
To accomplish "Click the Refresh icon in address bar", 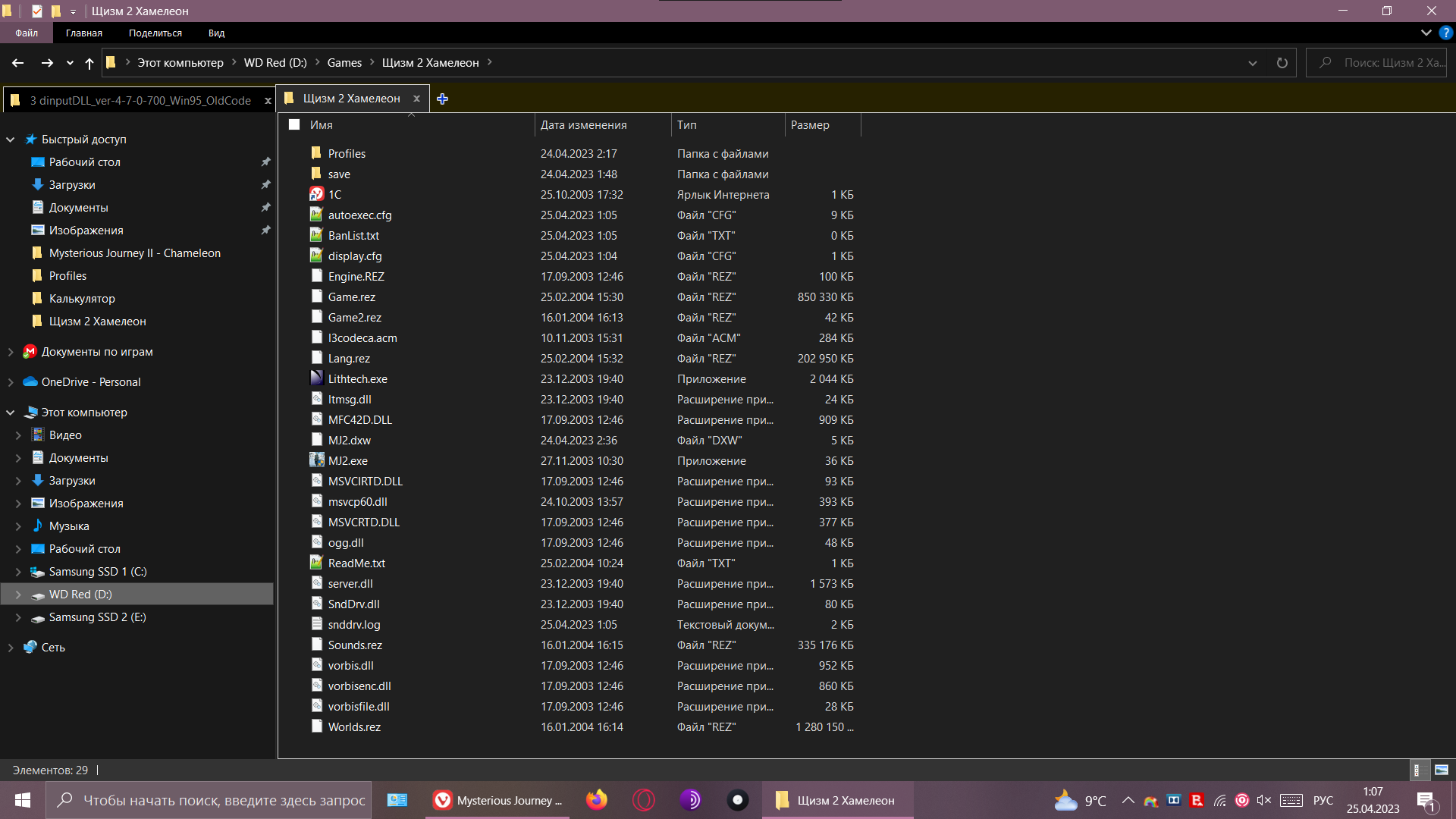I will 1282,63.
